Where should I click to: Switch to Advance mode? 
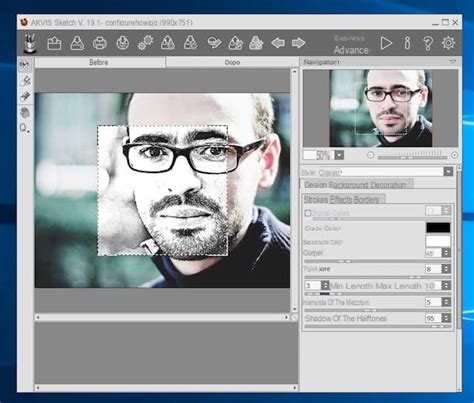tap(351, 50)
